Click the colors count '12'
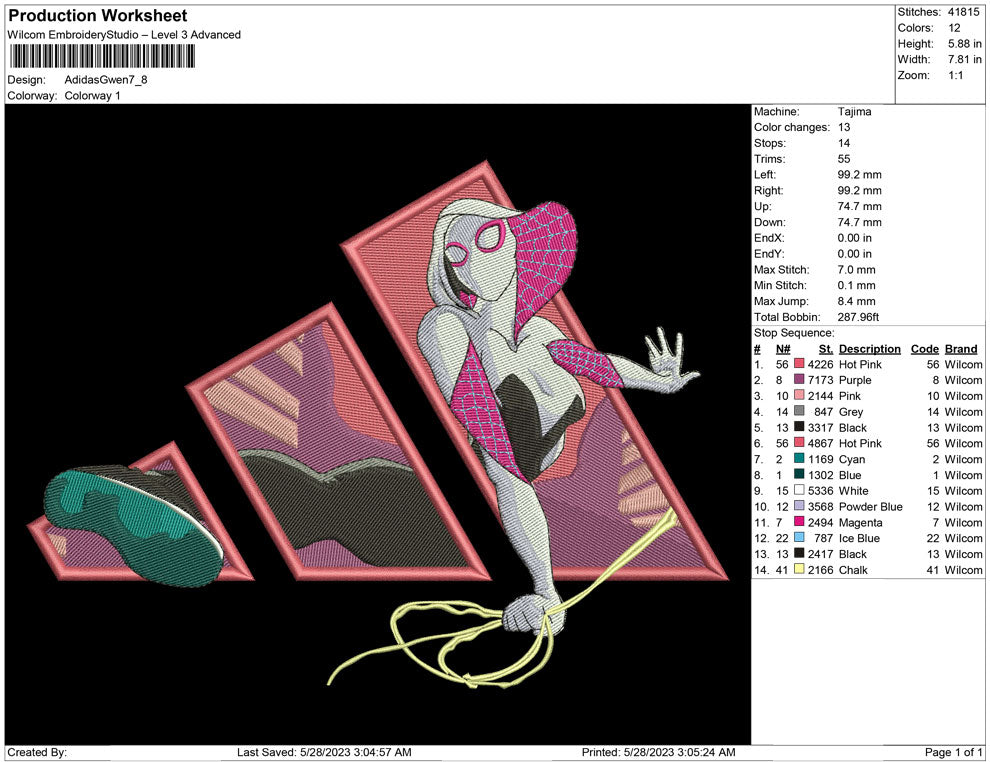The image size is (990, 762). 954,28
